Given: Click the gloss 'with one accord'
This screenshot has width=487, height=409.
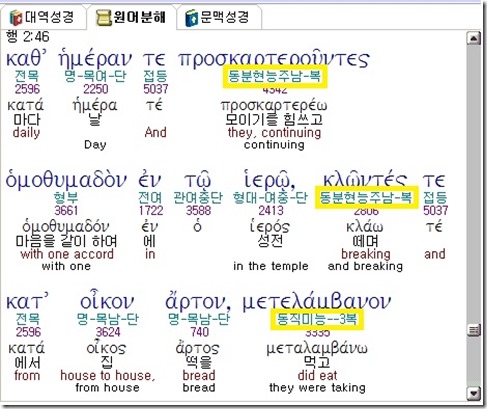Looking at the screenshot, I should coord(67,254).
